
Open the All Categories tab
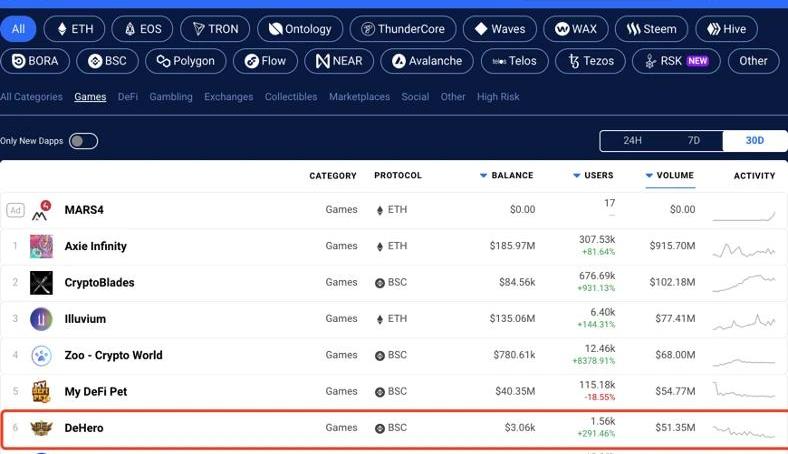click(31, 97)
